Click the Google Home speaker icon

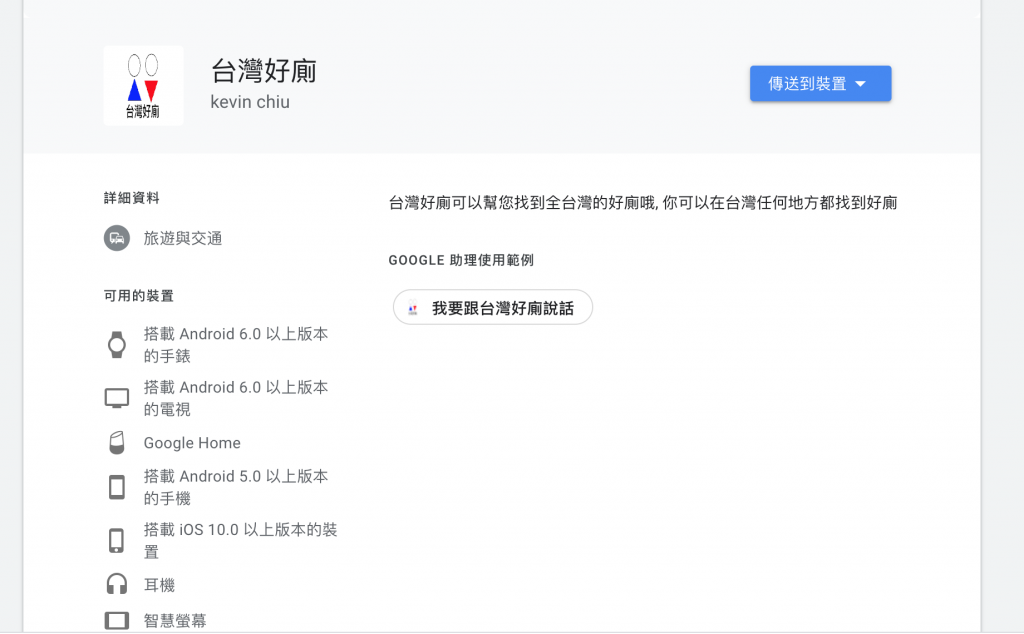click(117, 443)
